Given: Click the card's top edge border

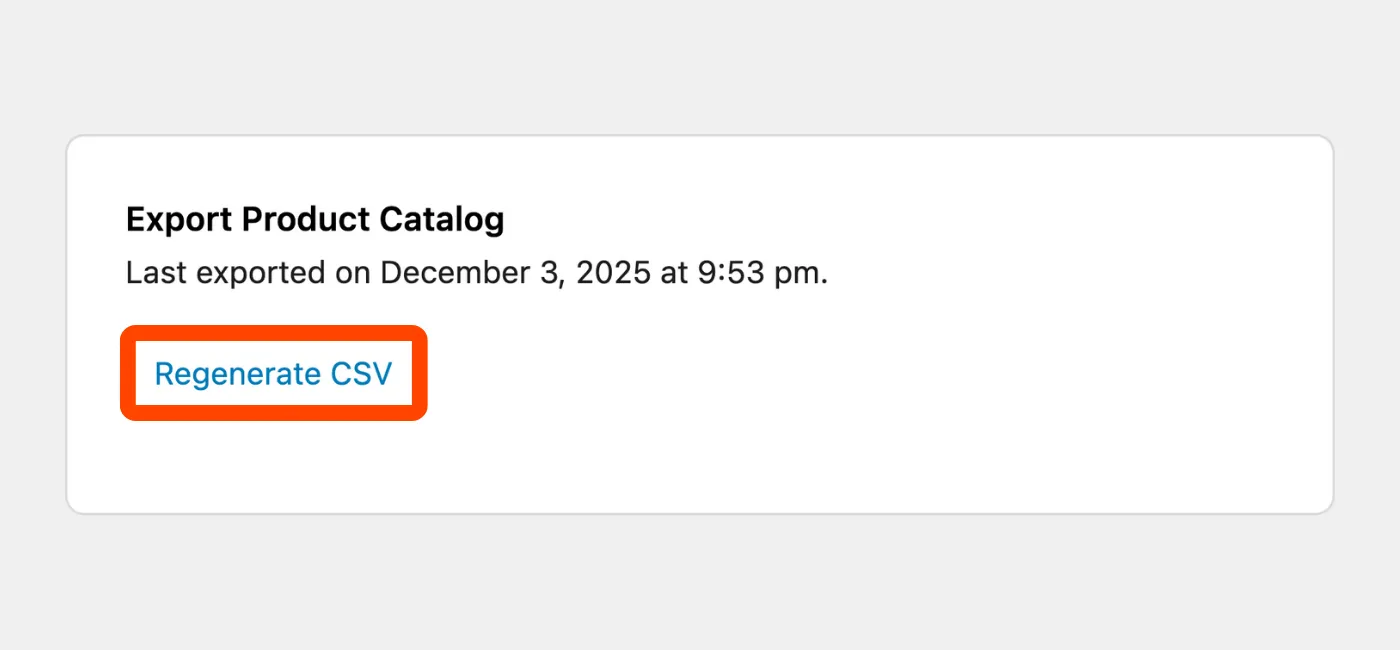Looking at the screenshot, I should (x=700, y=139).
